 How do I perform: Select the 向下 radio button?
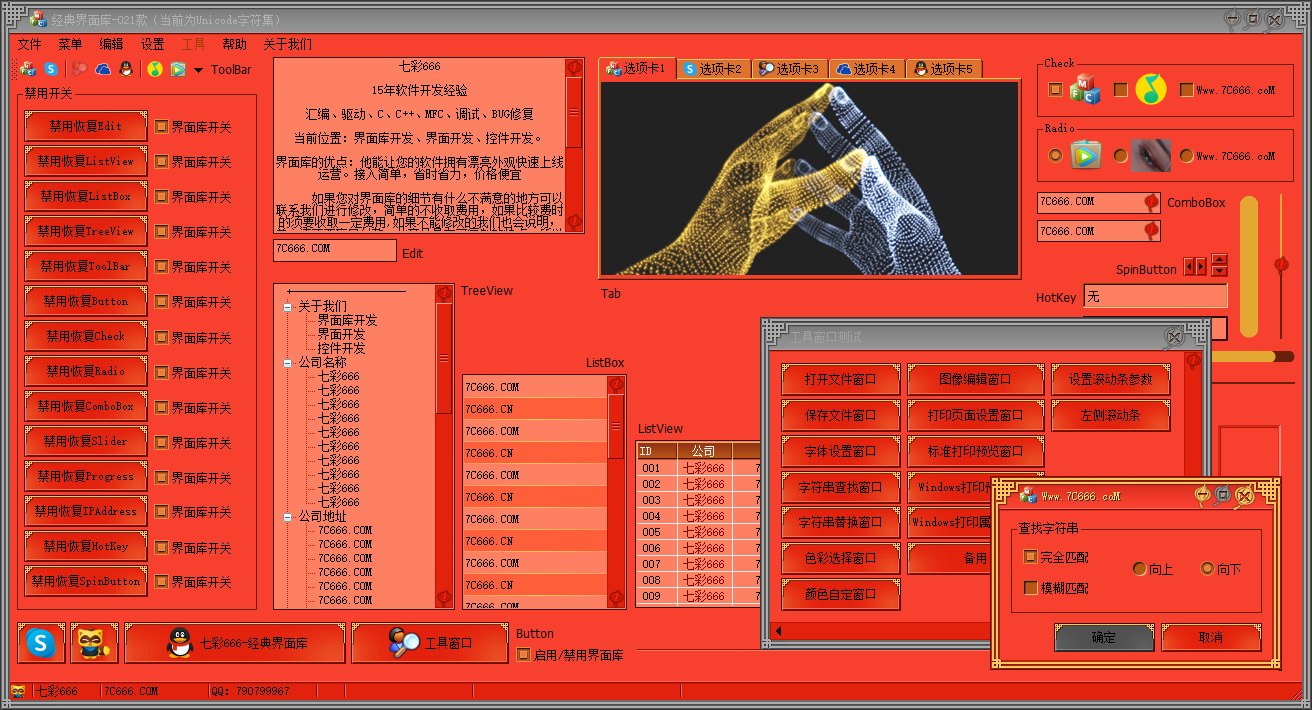tap(1207, 568)
